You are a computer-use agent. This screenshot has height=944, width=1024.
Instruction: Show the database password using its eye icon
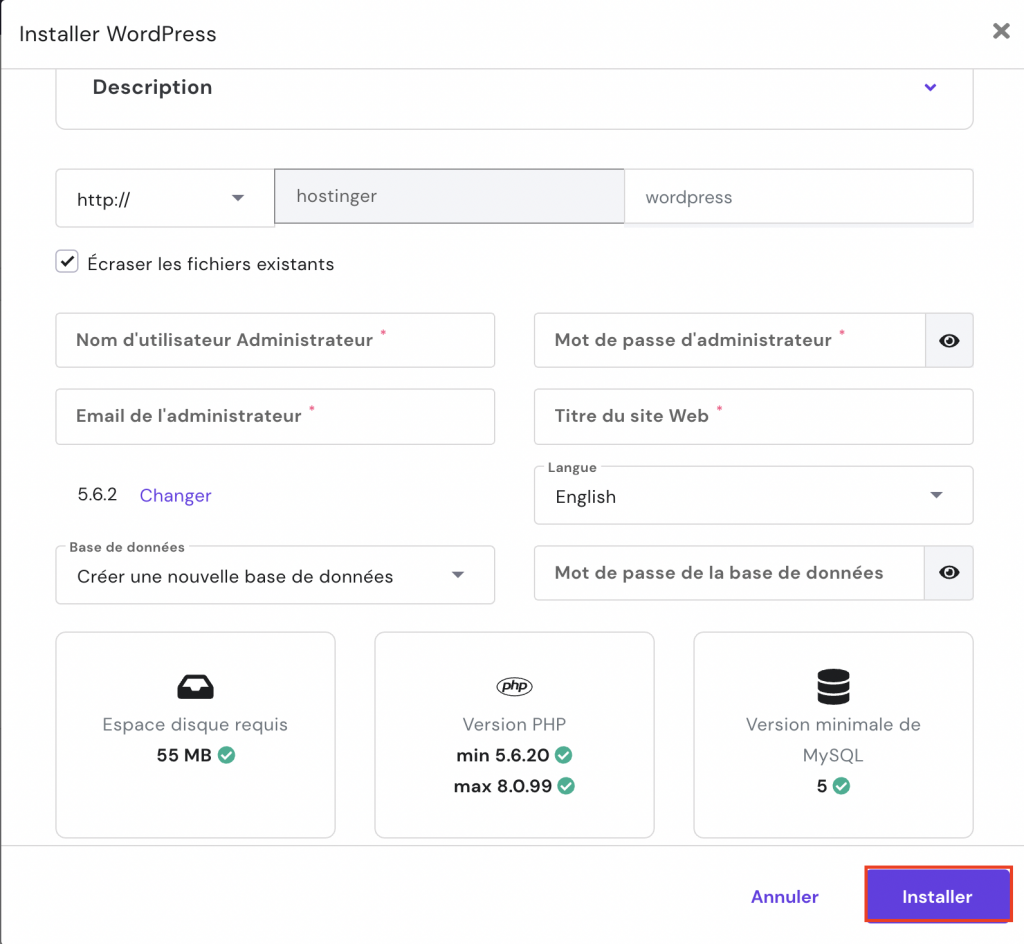(x=949, y=572)
